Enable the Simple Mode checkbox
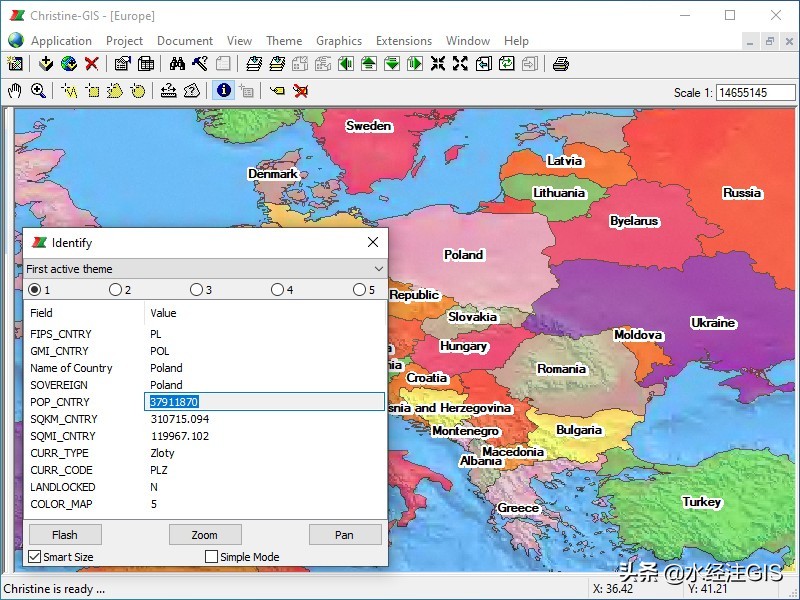The width and height of the screenshot is (800, 600). pos(211,557)
